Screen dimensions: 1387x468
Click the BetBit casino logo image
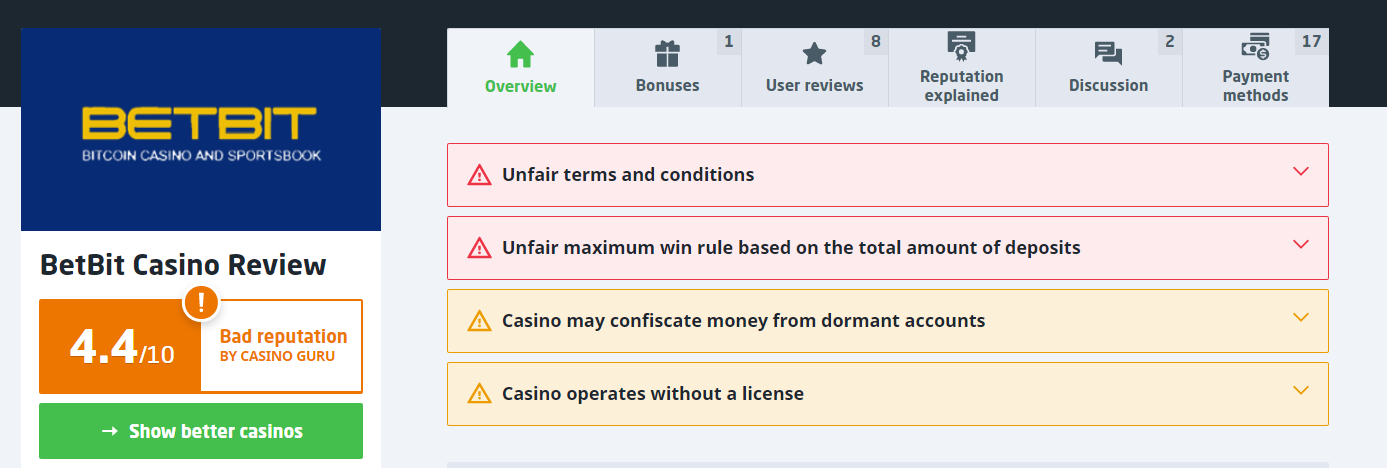(x=201, y=129)
